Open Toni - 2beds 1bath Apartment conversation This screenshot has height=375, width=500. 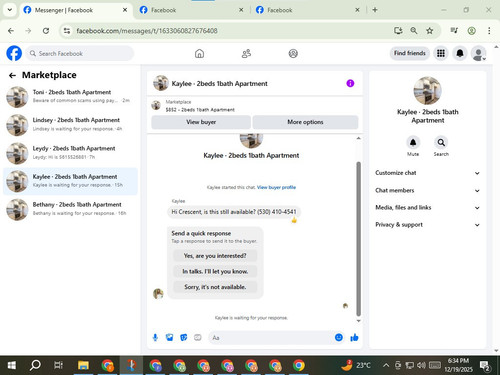70,97
